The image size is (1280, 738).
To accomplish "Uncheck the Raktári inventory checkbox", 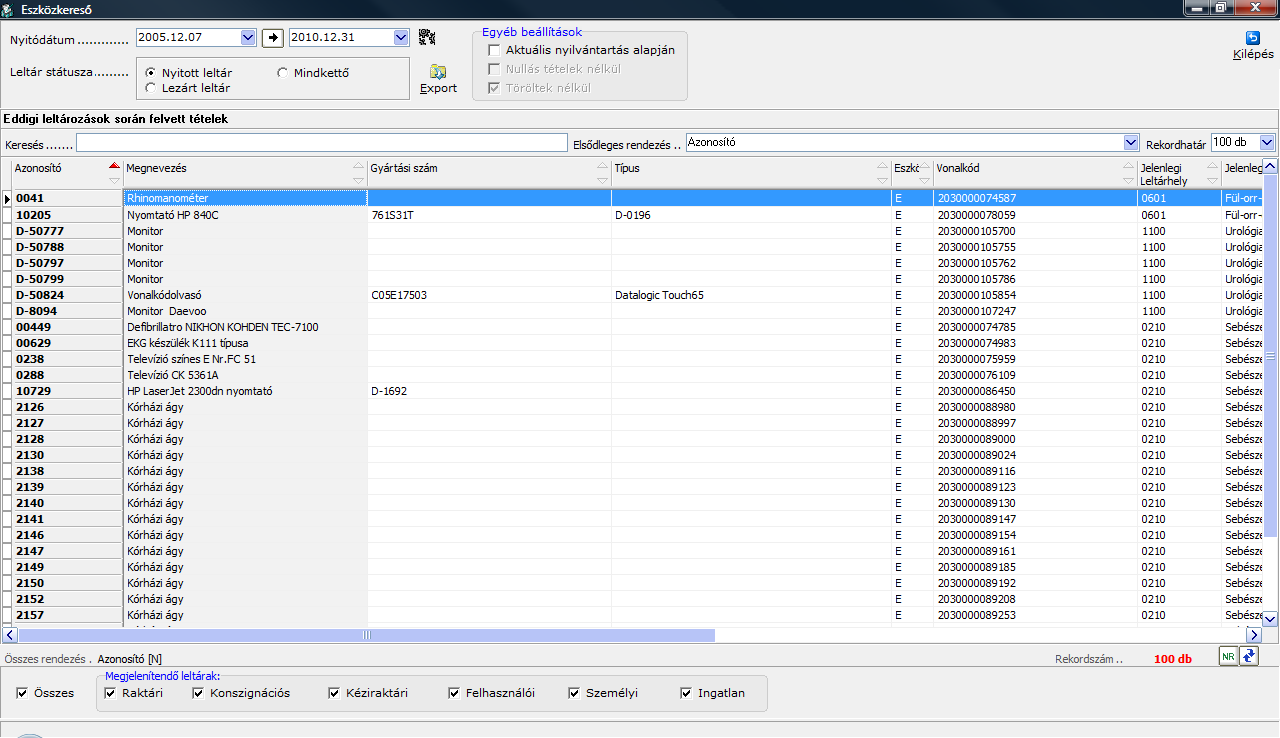I will pos(111,693).
